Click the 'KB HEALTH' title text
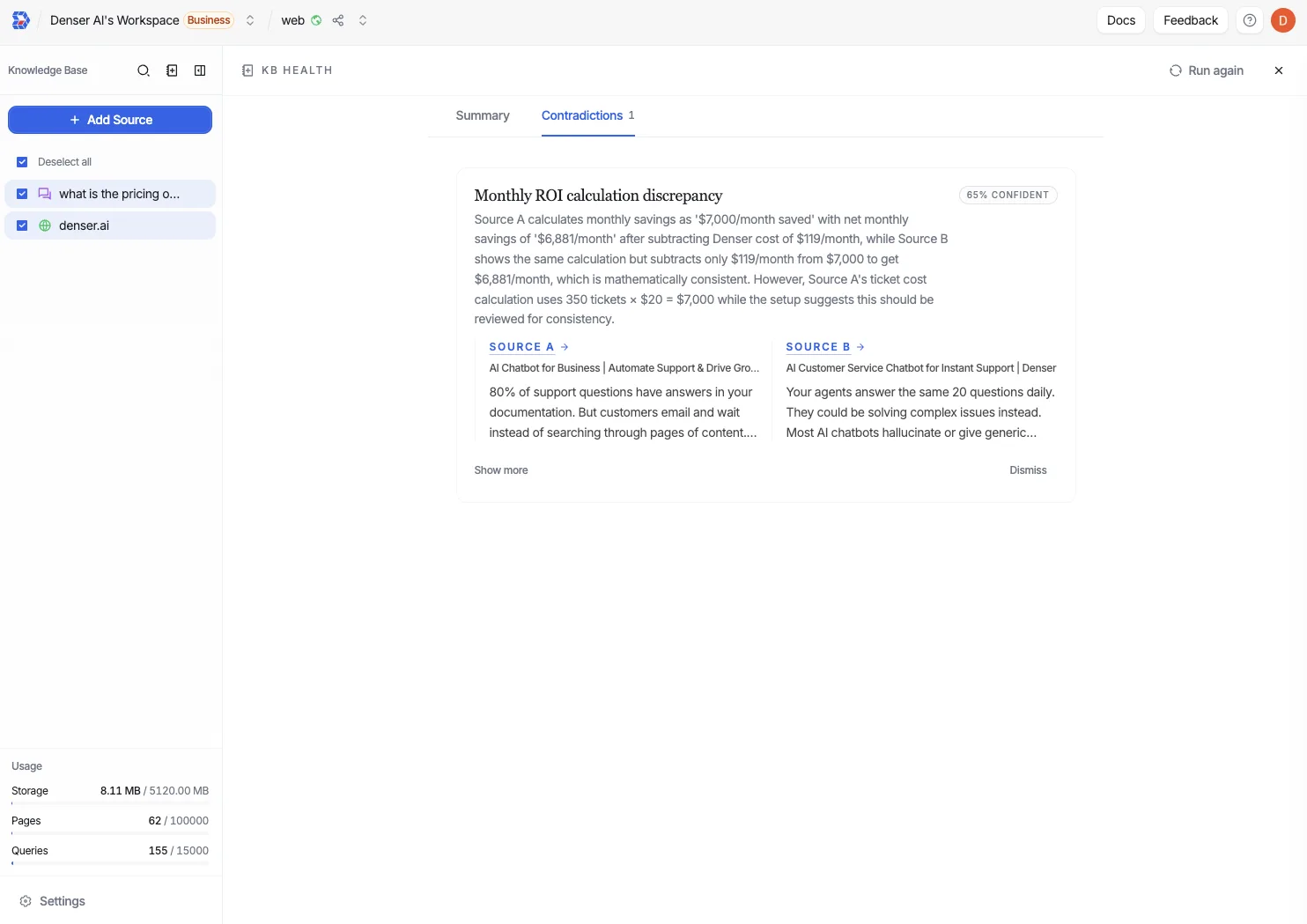This screenshot has width=1307, height=924. (x=297, y=70)
